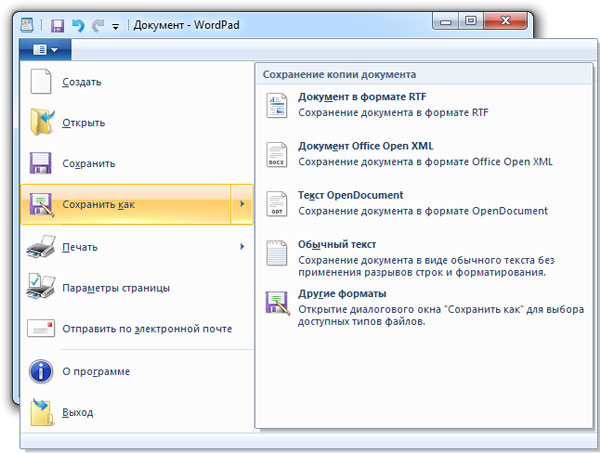600x453 pixels.
Task: Click the Save floppy icon in quick access toolbar
Action: [x=57, y=26]
